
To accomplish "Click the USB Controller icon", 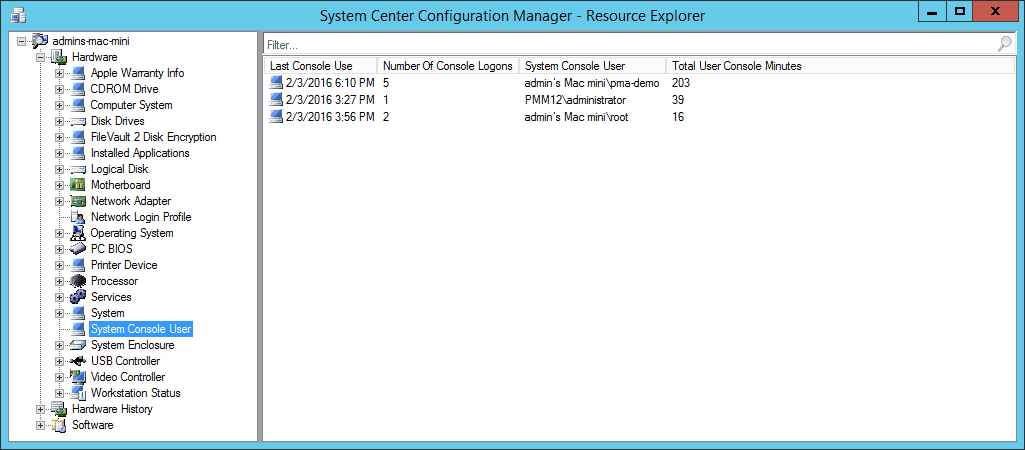I will click(x=78, y=361).
